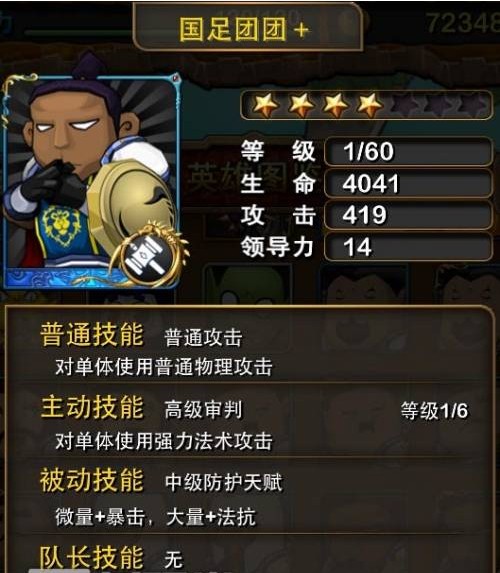This screenshot has height=573, width=500.
Task: Click the last dimmed purple star
Action: pyautogui.click(x=472, y=105)
